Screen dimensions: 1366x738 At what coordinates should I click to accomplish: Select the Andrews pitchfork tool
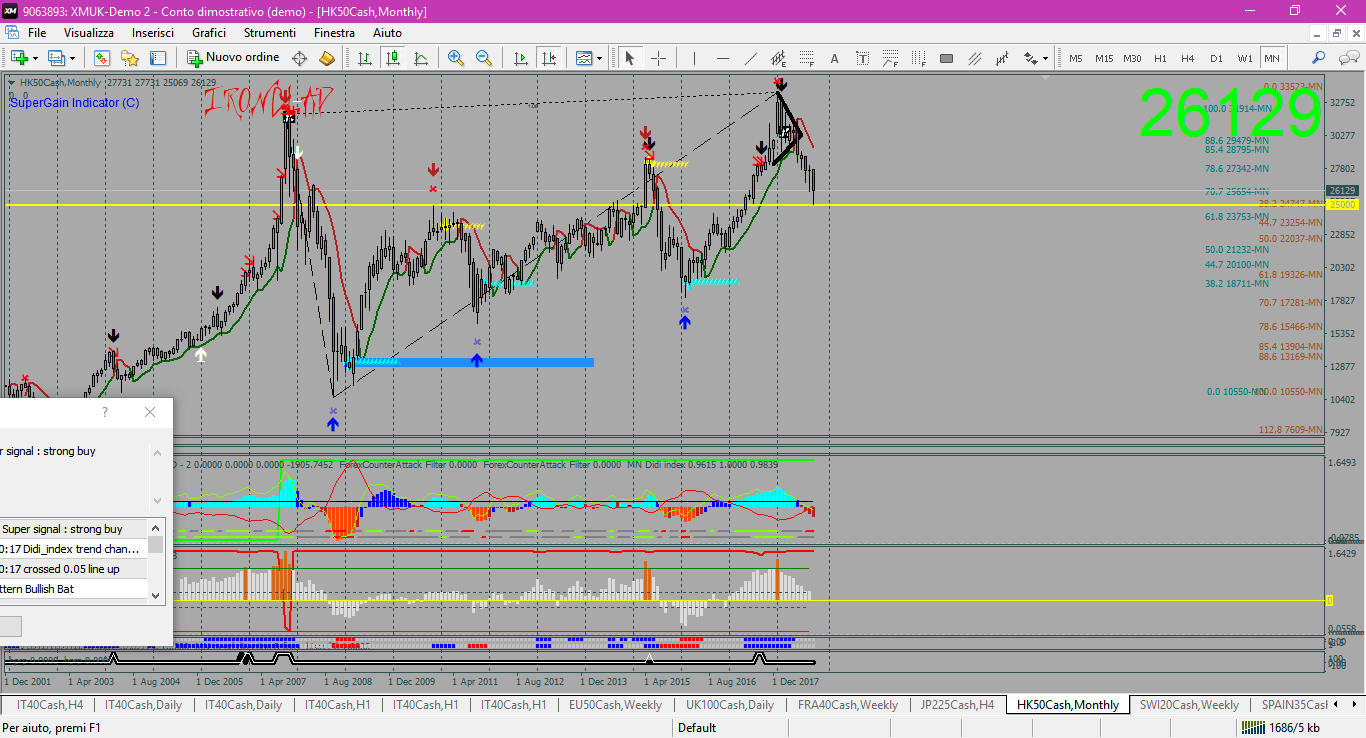[1002, 58]
